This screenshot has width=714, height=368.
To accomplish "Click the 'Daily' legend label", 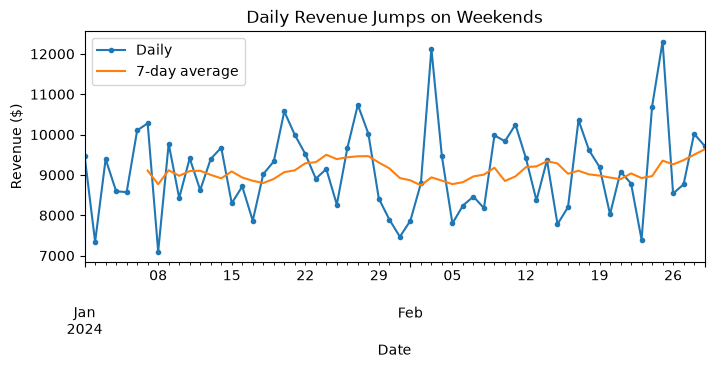I will (154, 50).
